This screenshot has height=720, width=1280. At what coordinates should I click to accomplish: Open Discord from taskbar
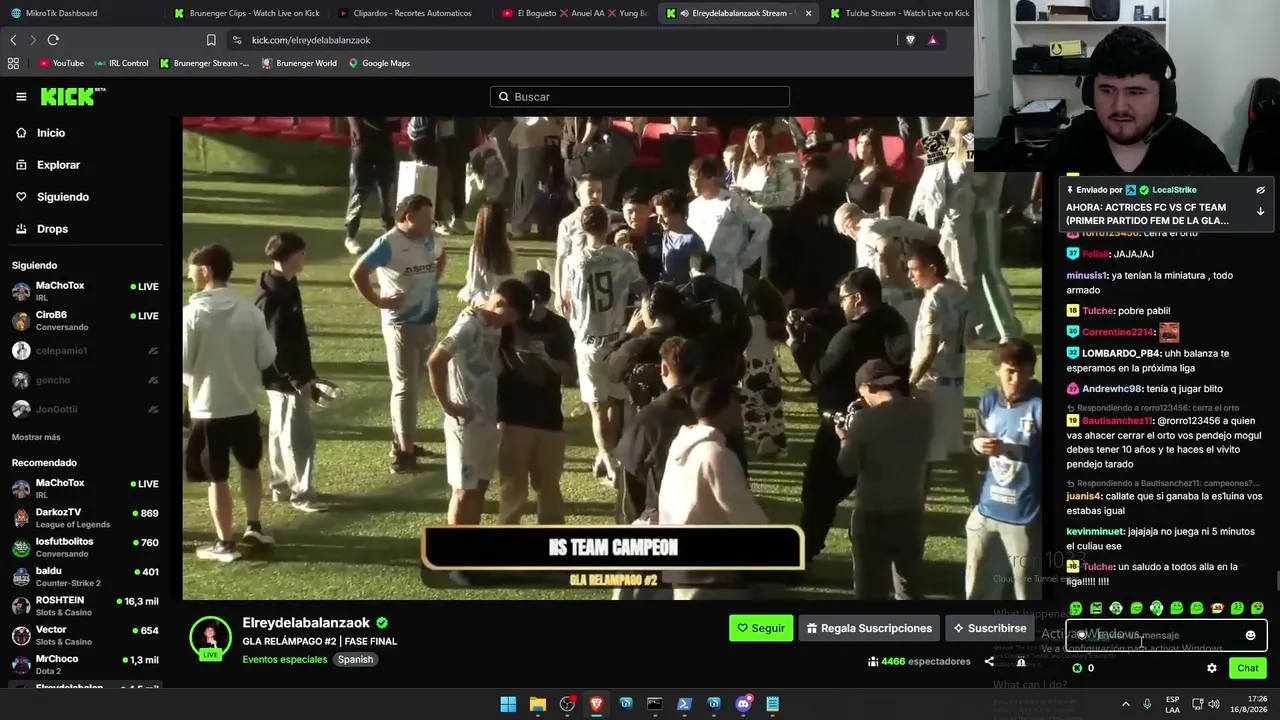coord(743,704)
